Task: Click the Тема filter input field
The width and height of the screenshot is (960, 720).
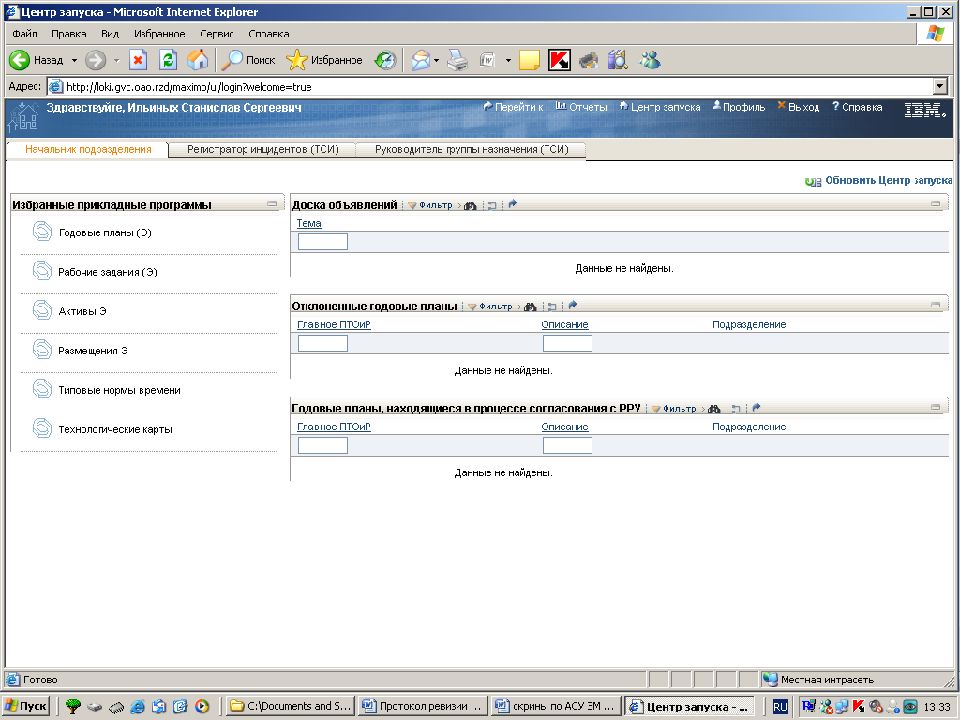Action: point(323,242)
